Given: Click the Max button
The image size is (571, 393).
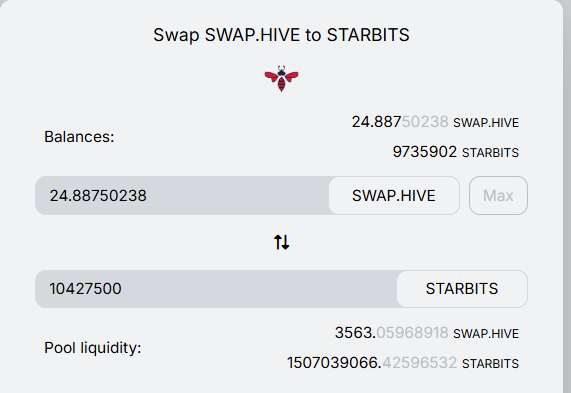Looking at the screenshot, I should tap(498, 196).
